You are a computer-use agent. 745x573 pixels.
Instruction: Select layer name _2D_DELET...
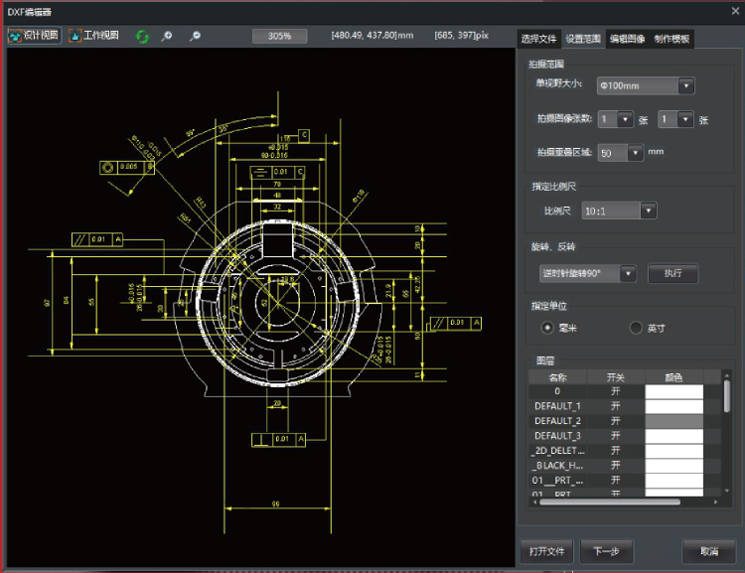click(558, 450)
